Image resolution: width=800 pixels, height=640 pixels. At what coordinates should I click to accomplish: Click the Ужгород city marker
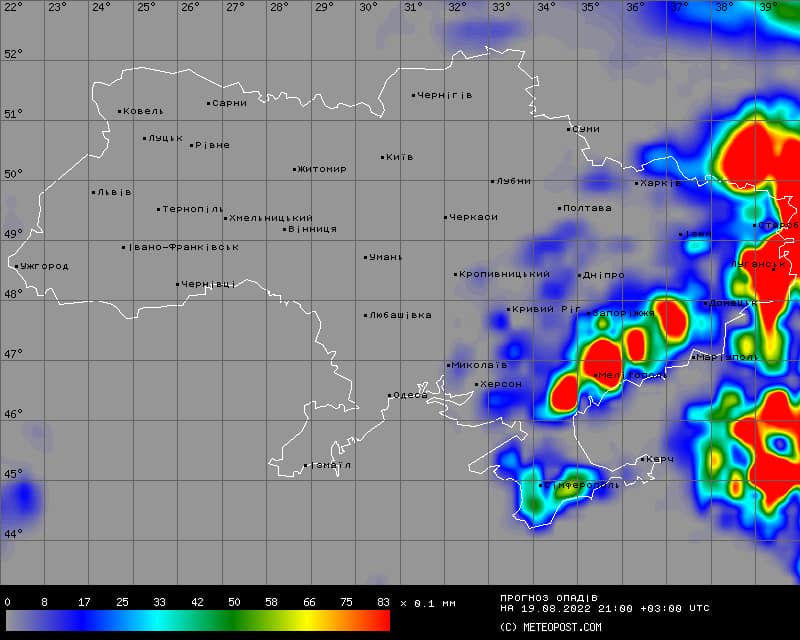click(x=17, y=266)
